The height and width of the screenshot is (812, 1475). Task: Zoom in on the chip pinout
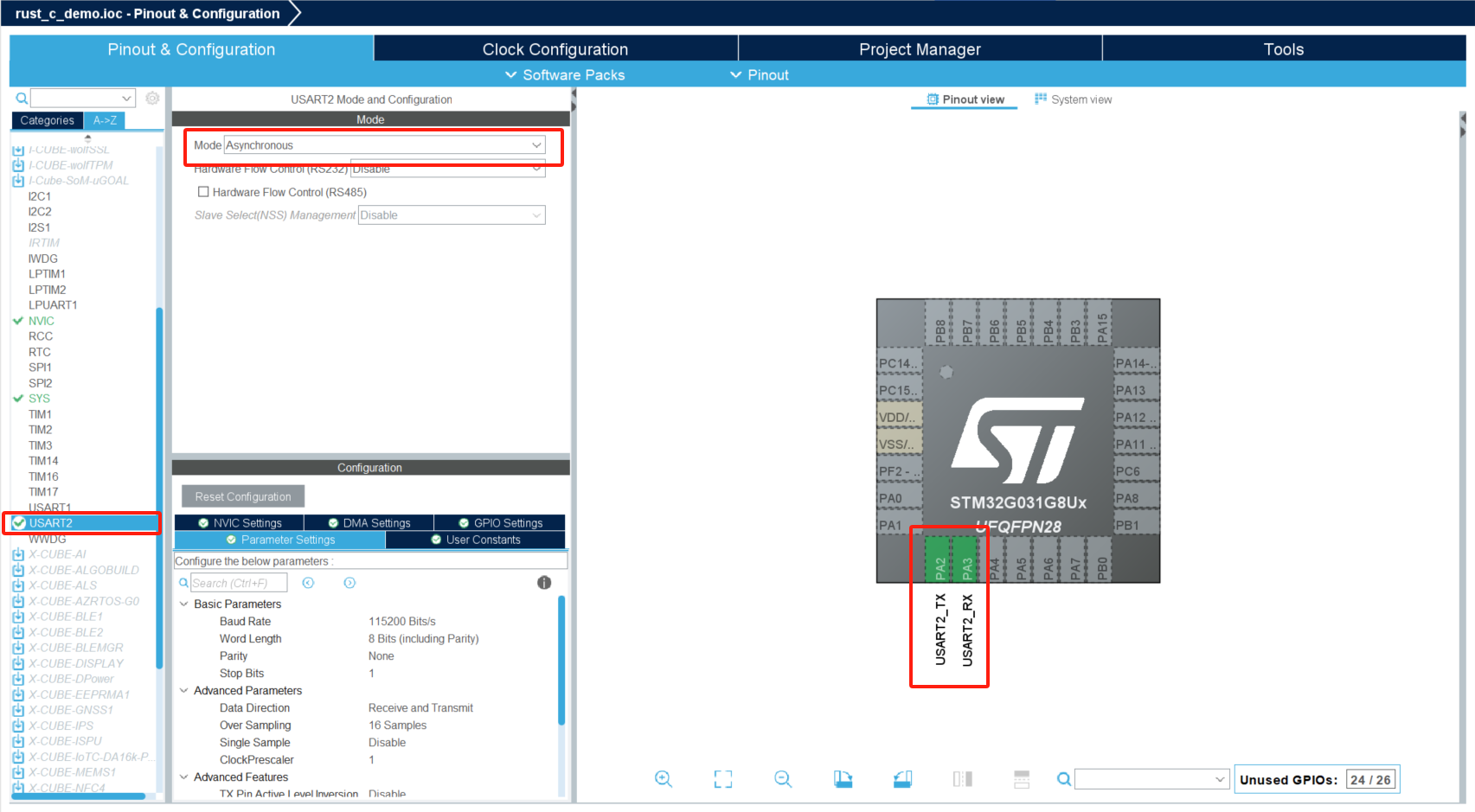tap(664, 779)
